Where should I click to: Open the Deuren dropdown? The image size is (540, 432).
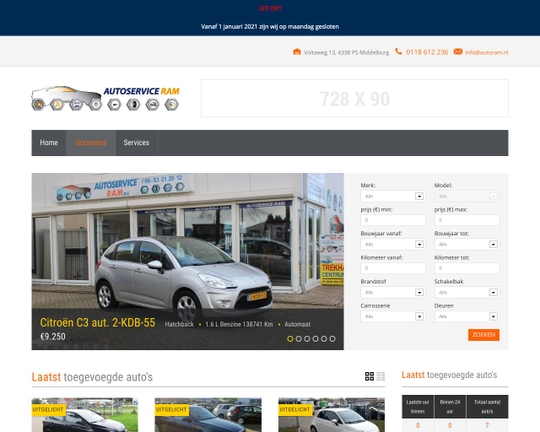pyautogui.click(x=467, y=316)
